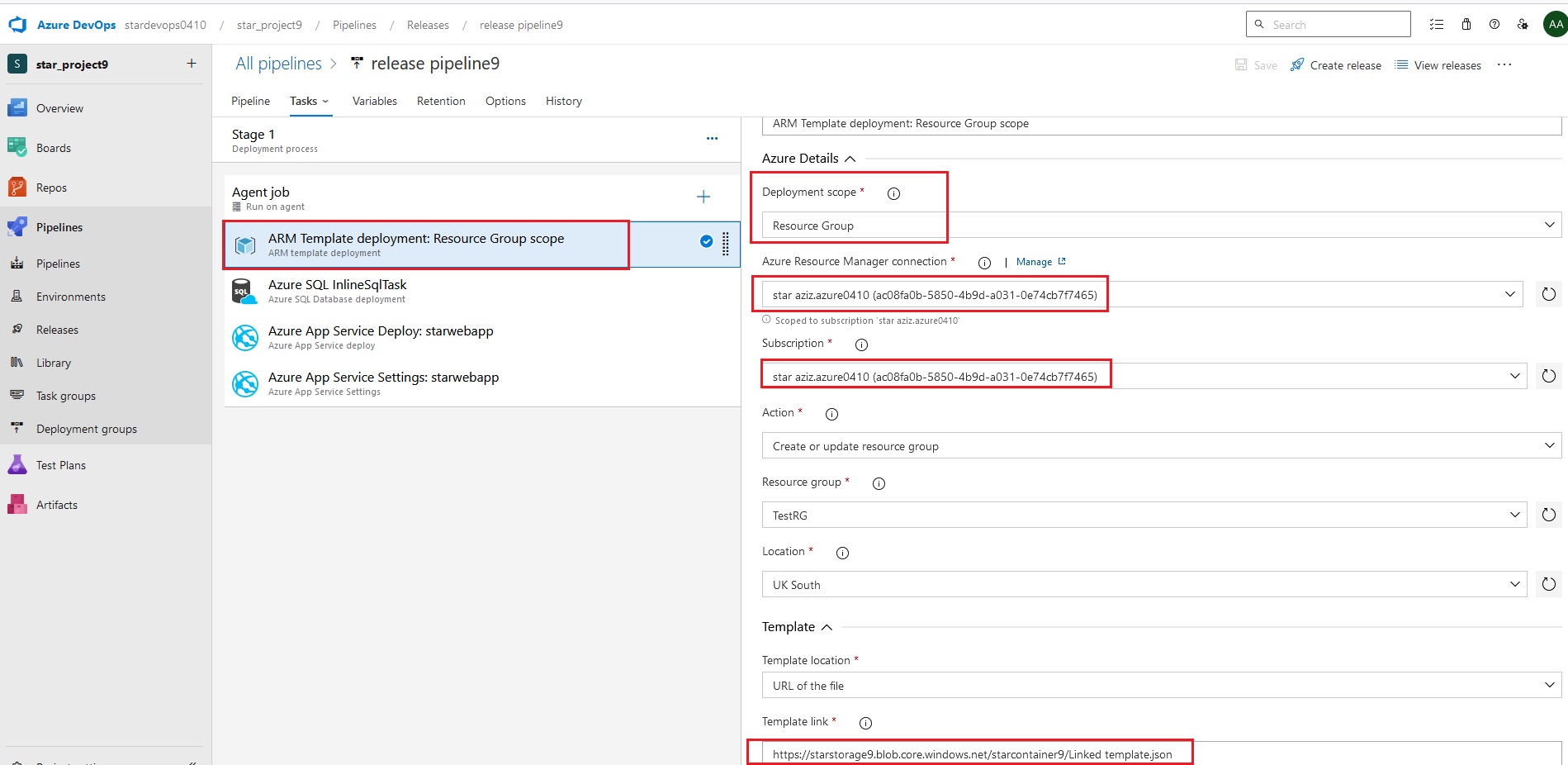This screenshot has height=765, width=1568.
Task: Click info icon next to Azure Resource Manager connection
Action: pos(984,263)
